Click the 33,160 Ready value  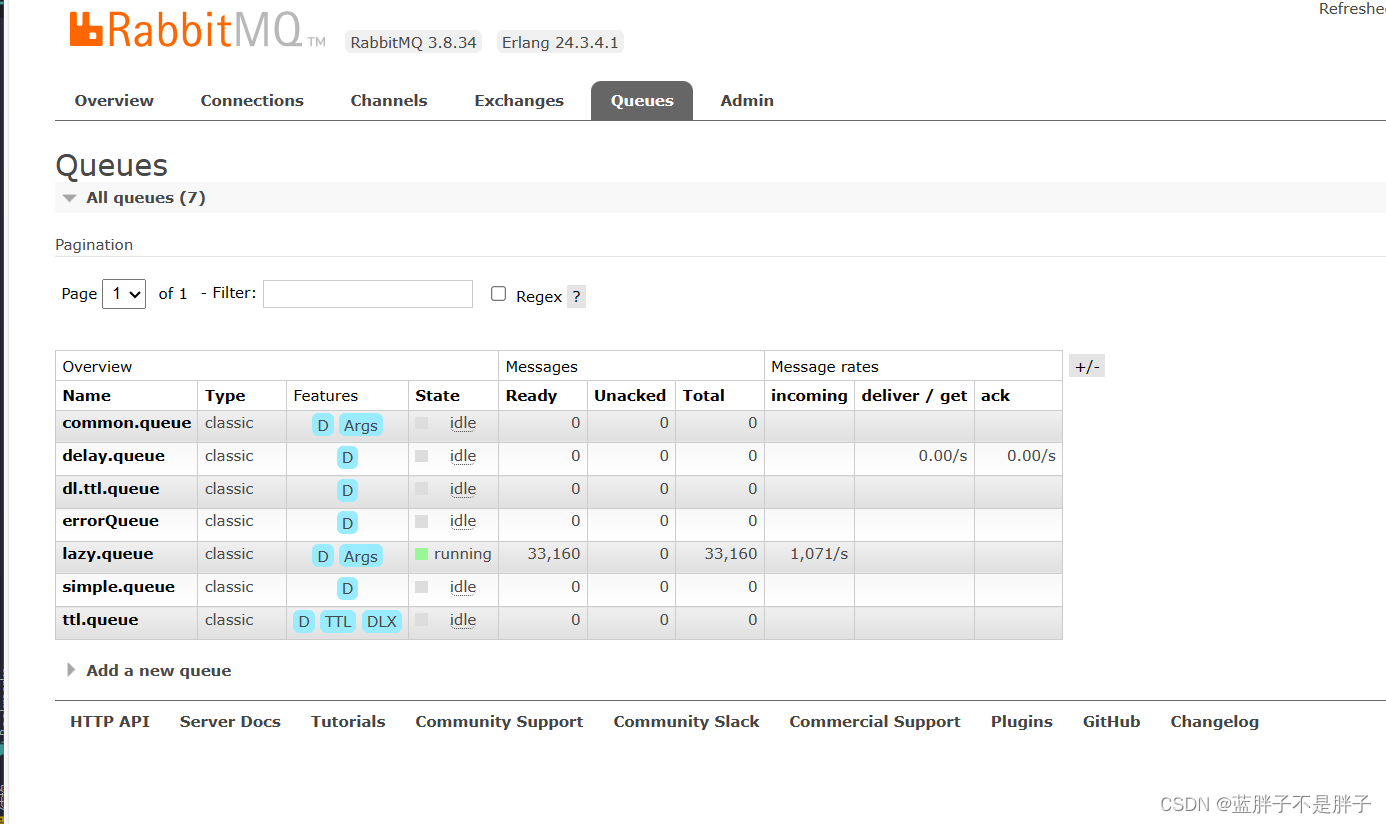554,553
